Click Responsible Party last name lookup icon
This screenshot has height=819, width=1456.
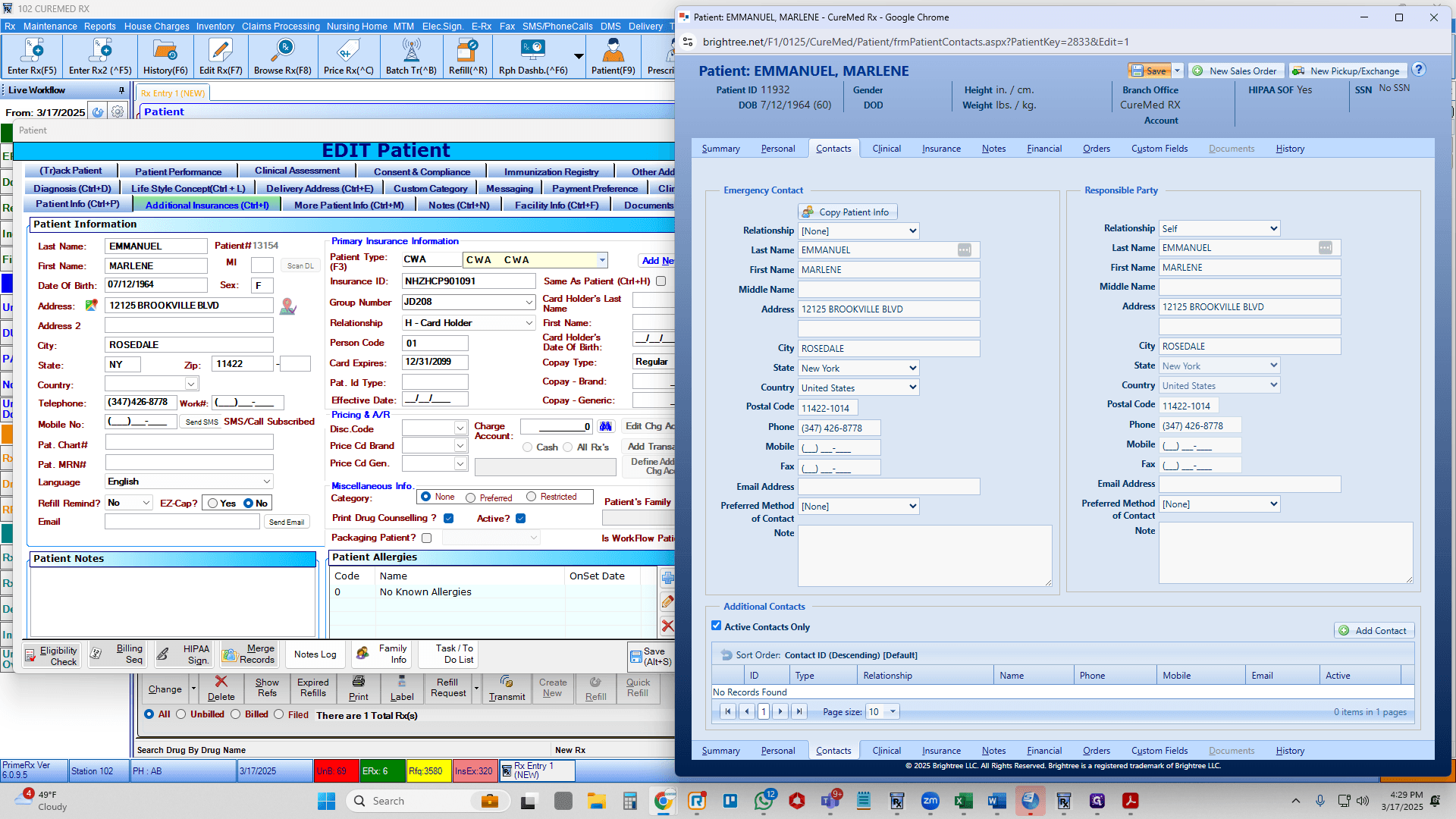coord(1325,248)
